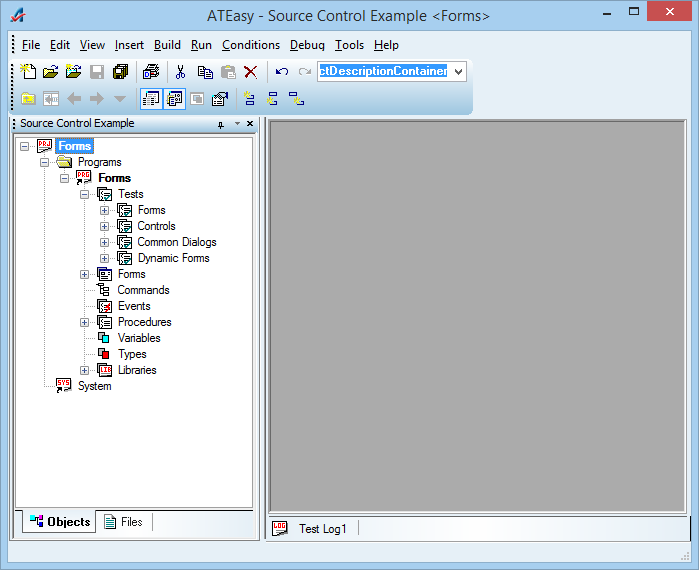Viewport: 699px width, 570px height.
Task: Open the Debug menu
Action: 307,45
